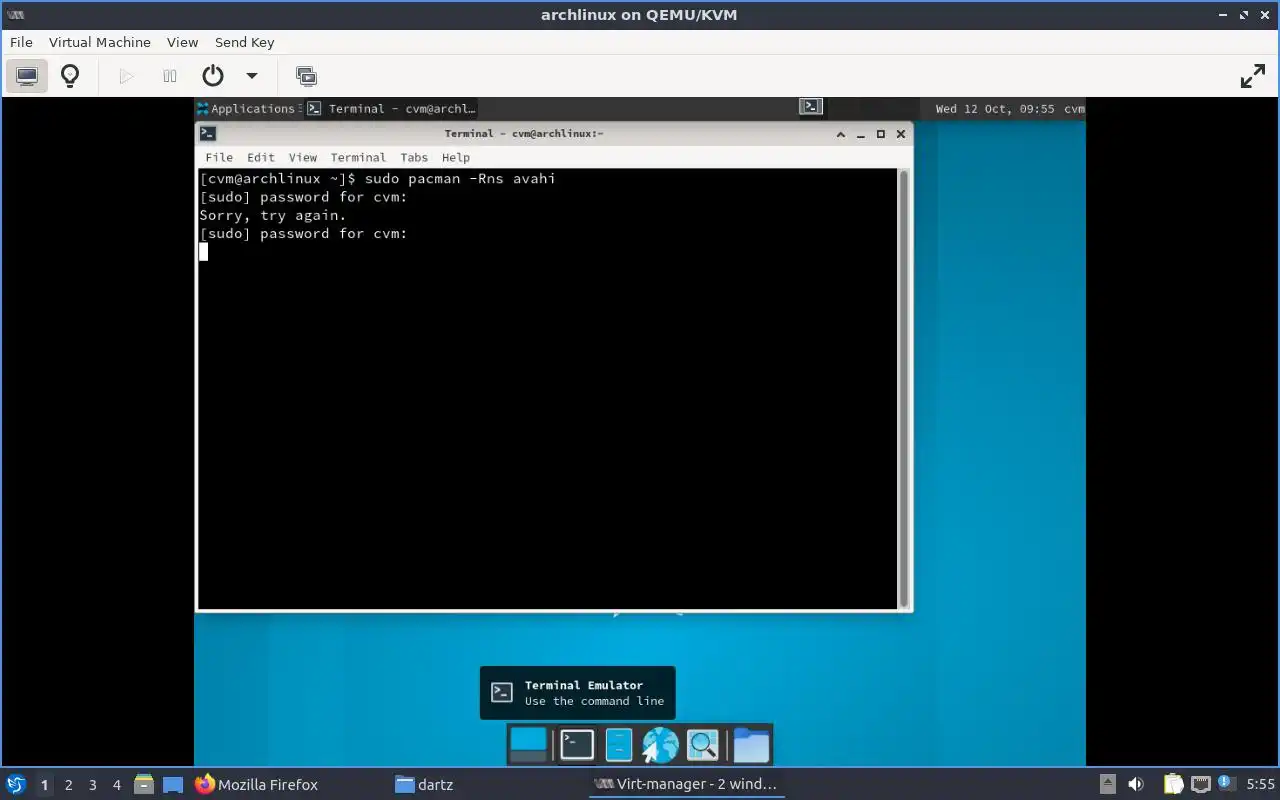Open host file manager quick-launch icon
The image size is (1280, 800).
[144, 784]
